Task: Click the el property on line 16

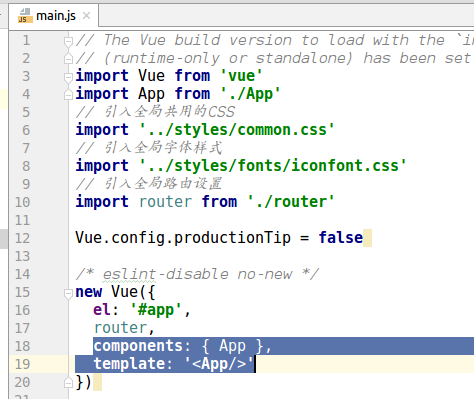Action: 102,310
